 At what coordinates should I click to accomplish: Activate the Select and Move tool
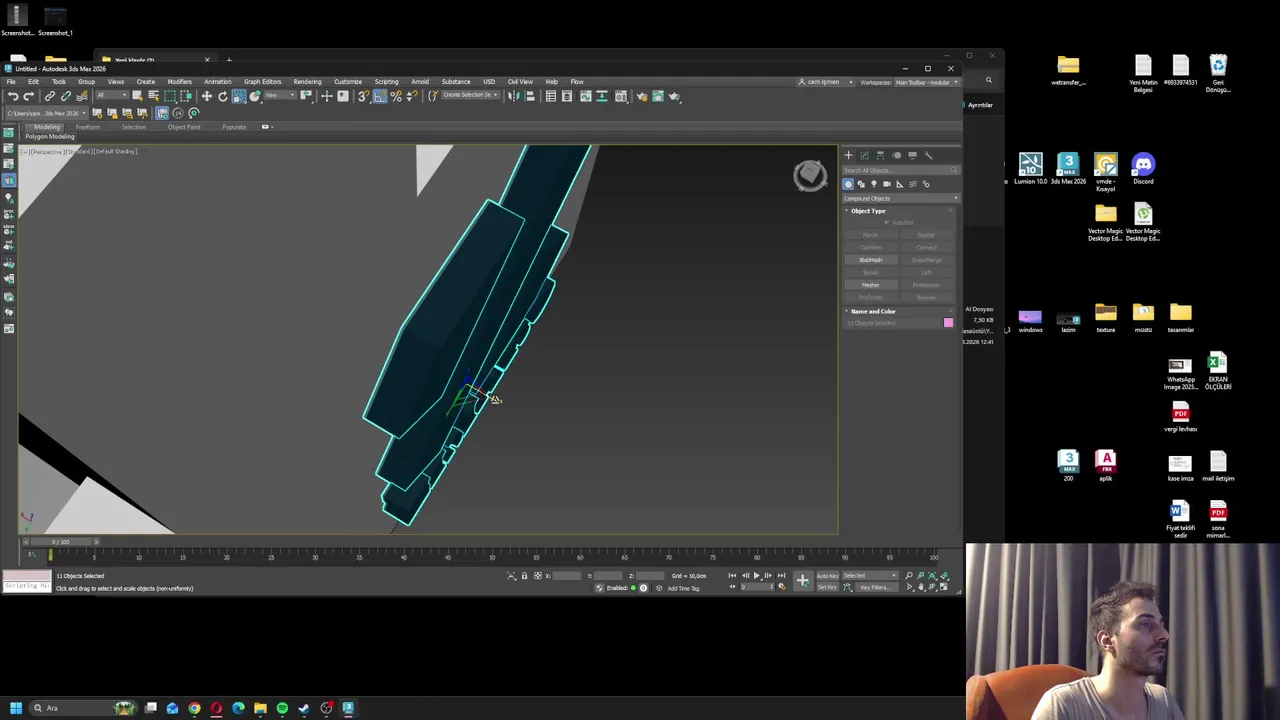click(x=207, y=96)
